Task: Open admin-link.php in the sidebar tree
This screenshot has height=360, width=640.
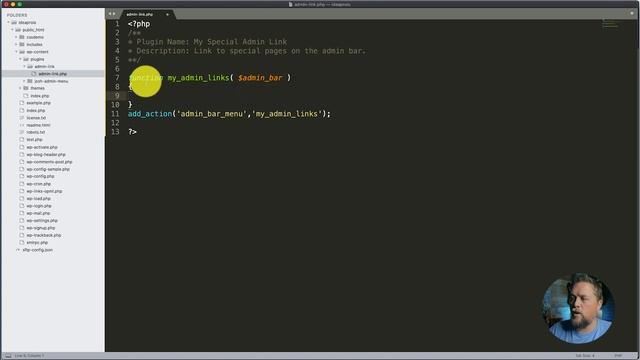Action: pos(52,74)
